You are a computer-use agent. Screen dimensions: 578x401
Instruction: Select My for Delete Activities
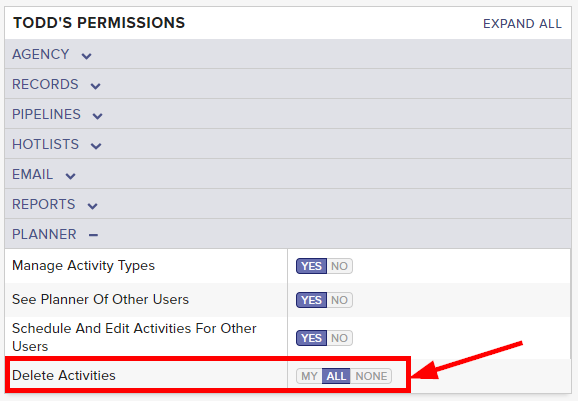[309, 376]
